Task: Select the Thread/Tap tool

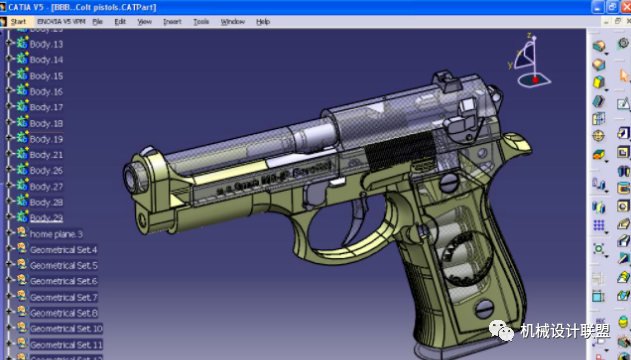Action: pyautogui.click(x=599, y=136)
